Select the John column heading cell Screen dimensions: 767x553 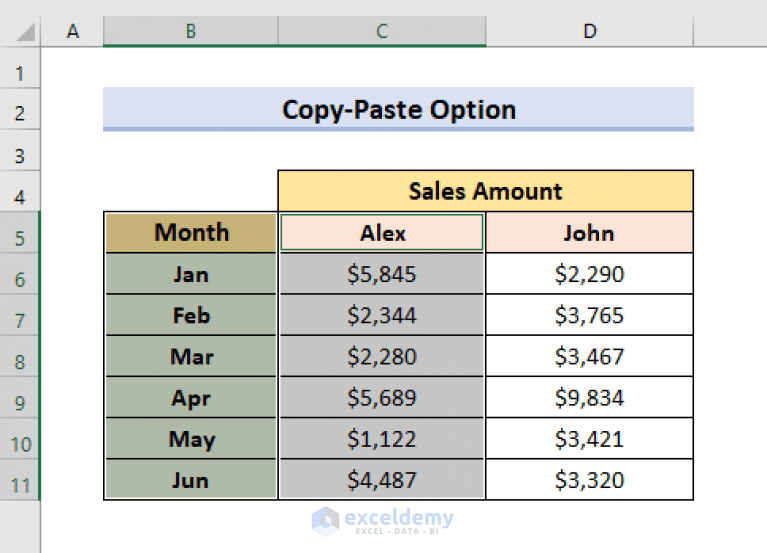coord(589,233)
